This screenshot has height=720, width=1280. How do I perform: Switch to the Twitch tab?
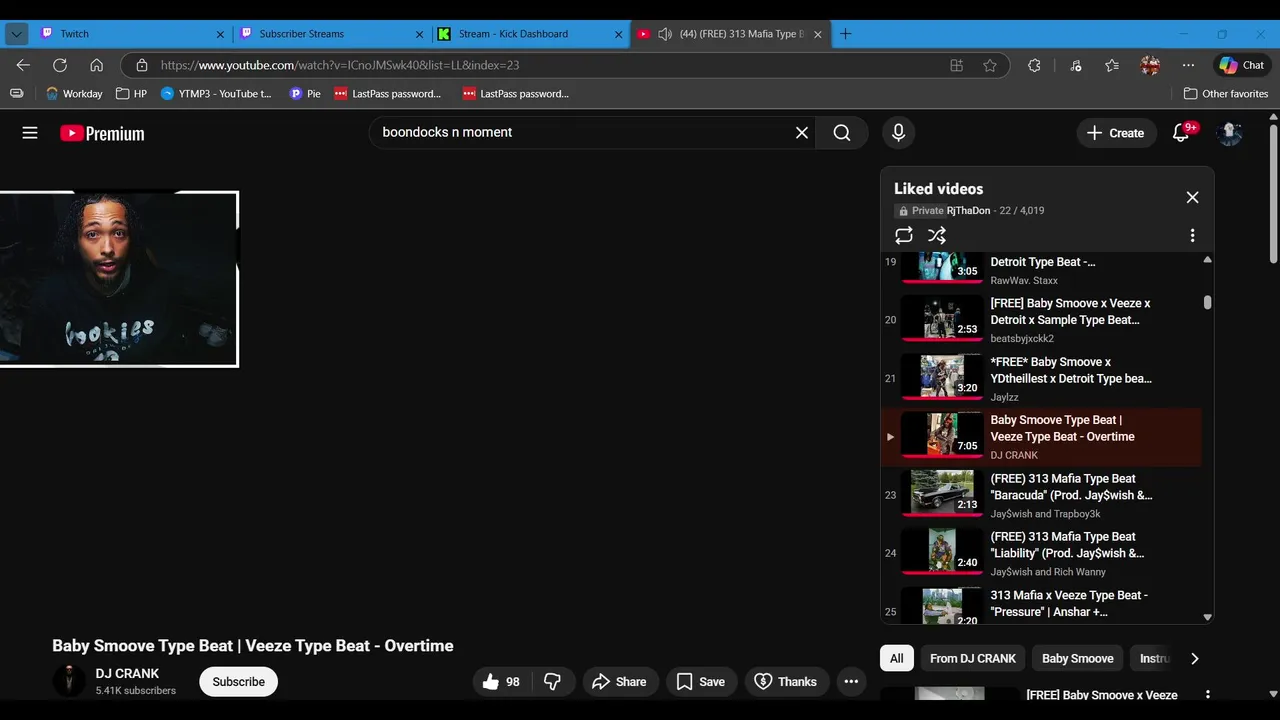click(131, 34)
